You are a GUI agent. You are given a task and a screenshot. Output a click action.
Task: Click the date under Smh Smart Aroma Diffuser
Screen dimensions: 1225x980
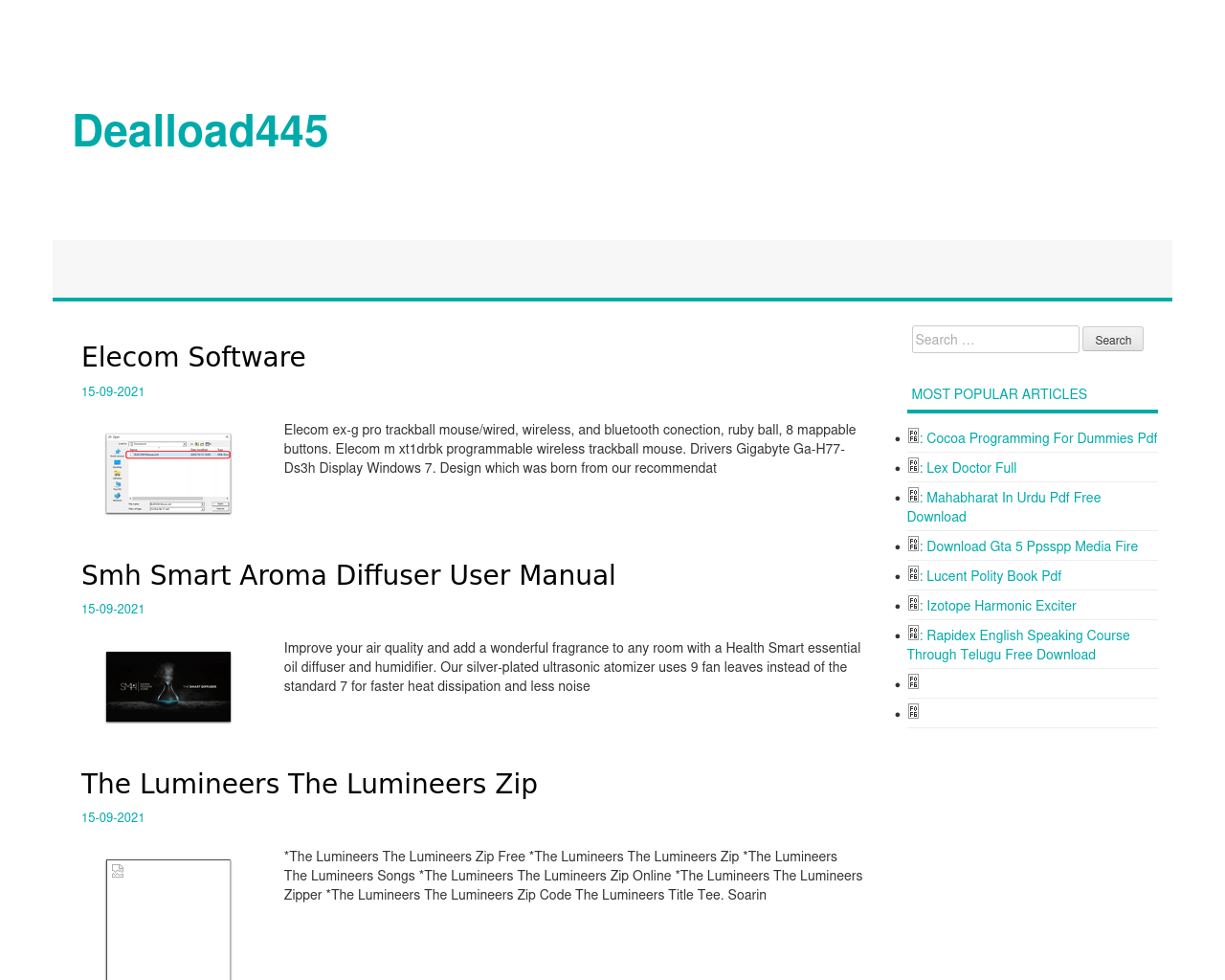(113, 609)
